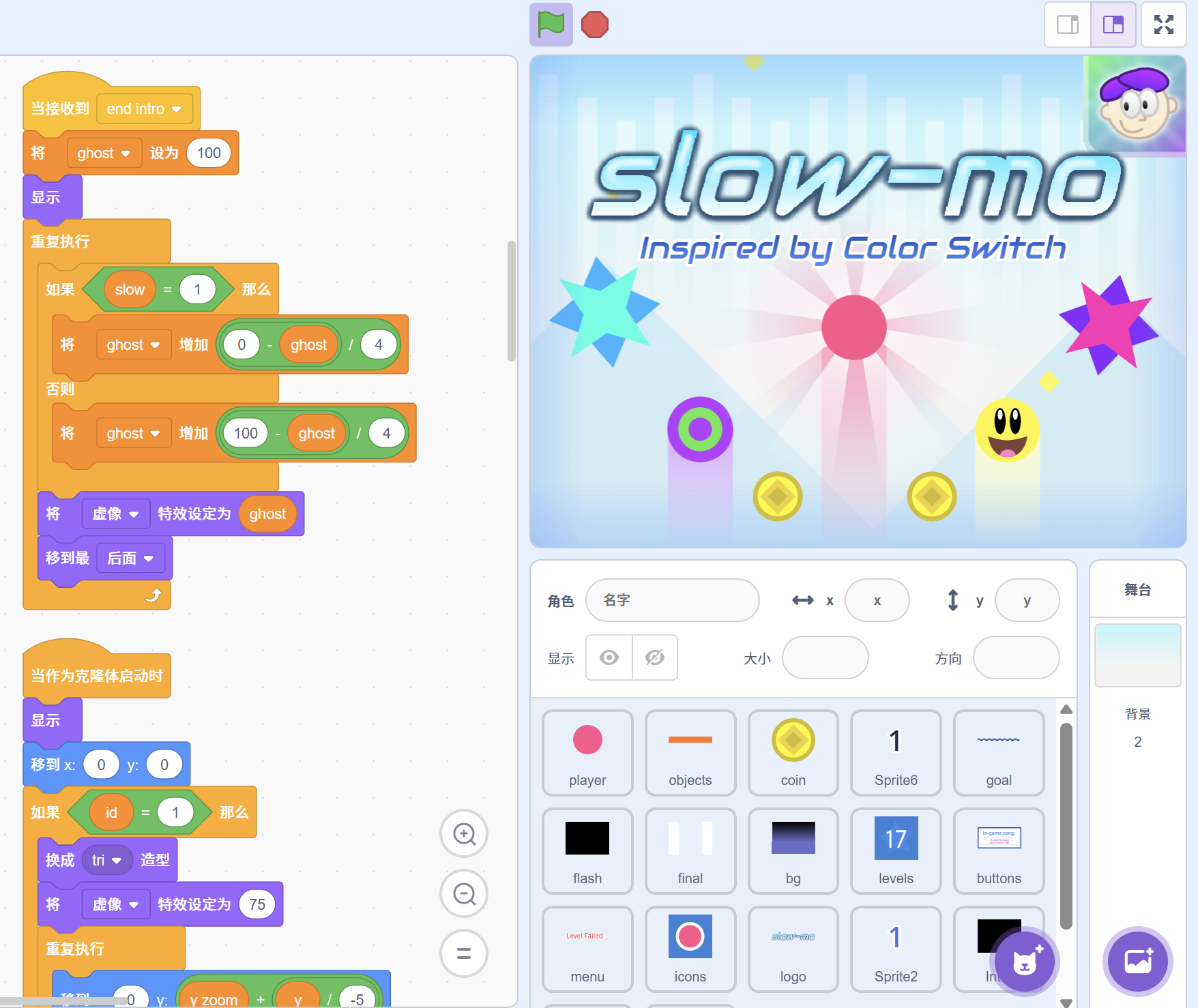Image resolution: width=1198 pixels, height=1008 pixels.
Task: Open the choose a sprite cat button
Action: click(x=1024, y=962)
